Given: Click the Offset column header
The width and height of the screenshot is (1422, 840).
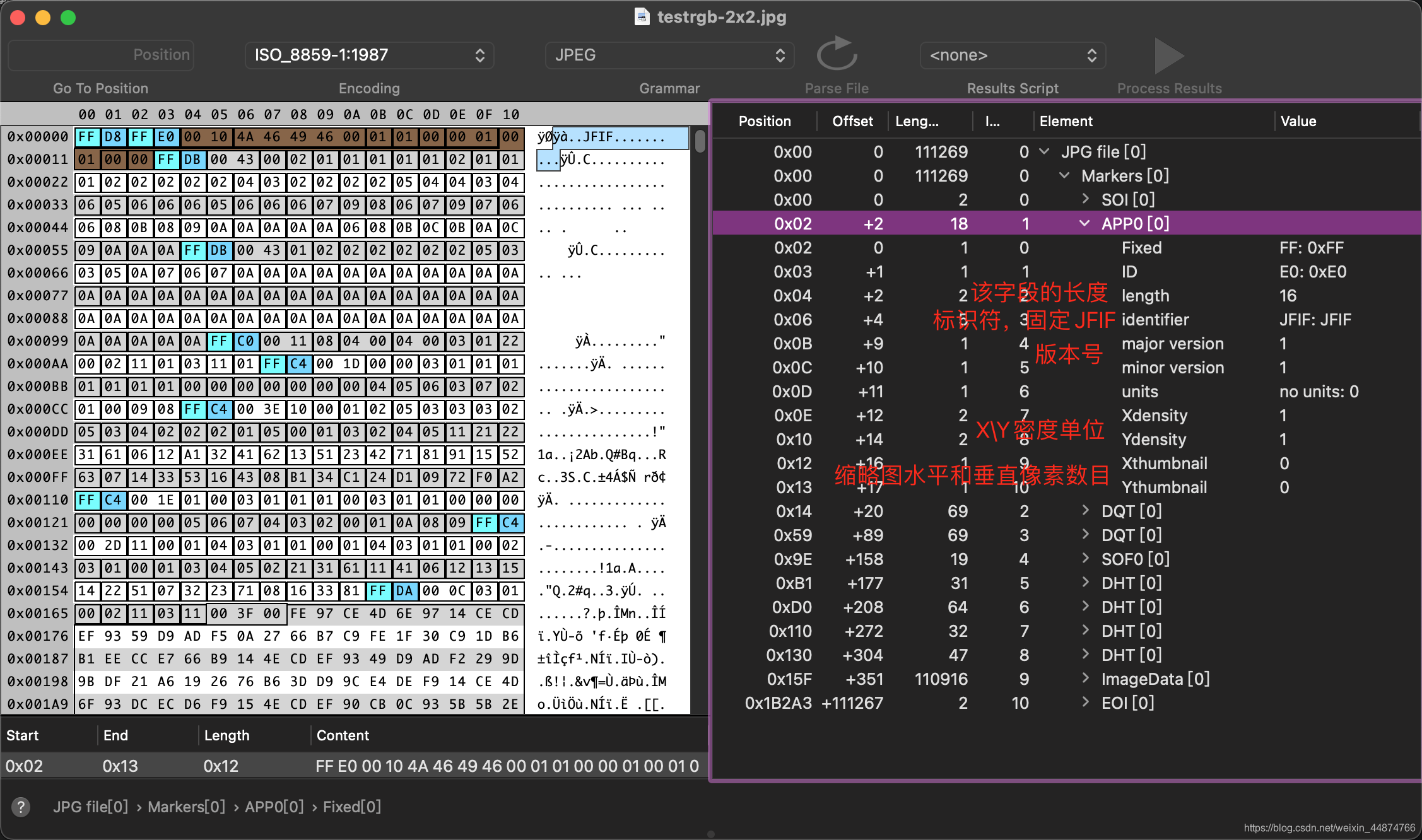Looking at the screenshot, I should coord(852,121).
